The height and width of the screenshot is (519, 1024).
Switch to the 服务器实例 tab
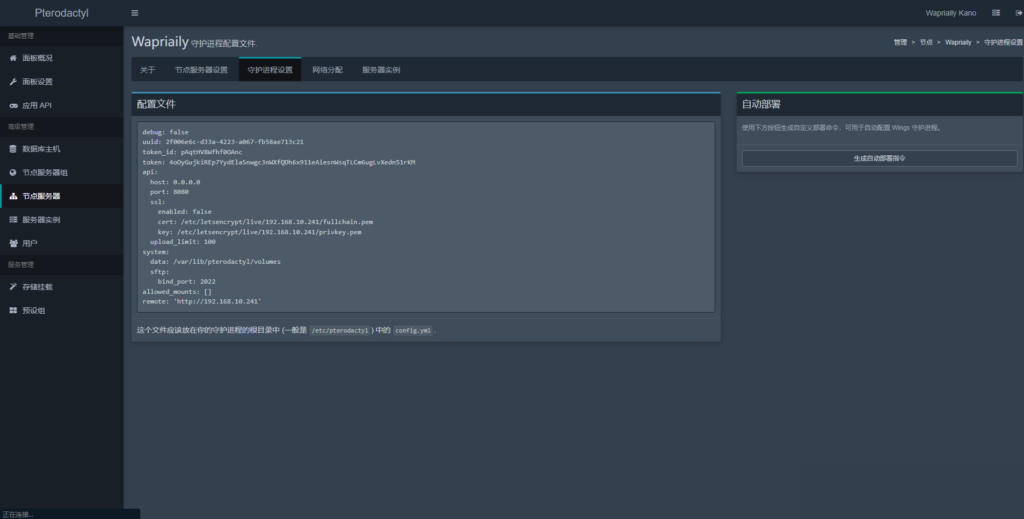click(x=381, y=70)
